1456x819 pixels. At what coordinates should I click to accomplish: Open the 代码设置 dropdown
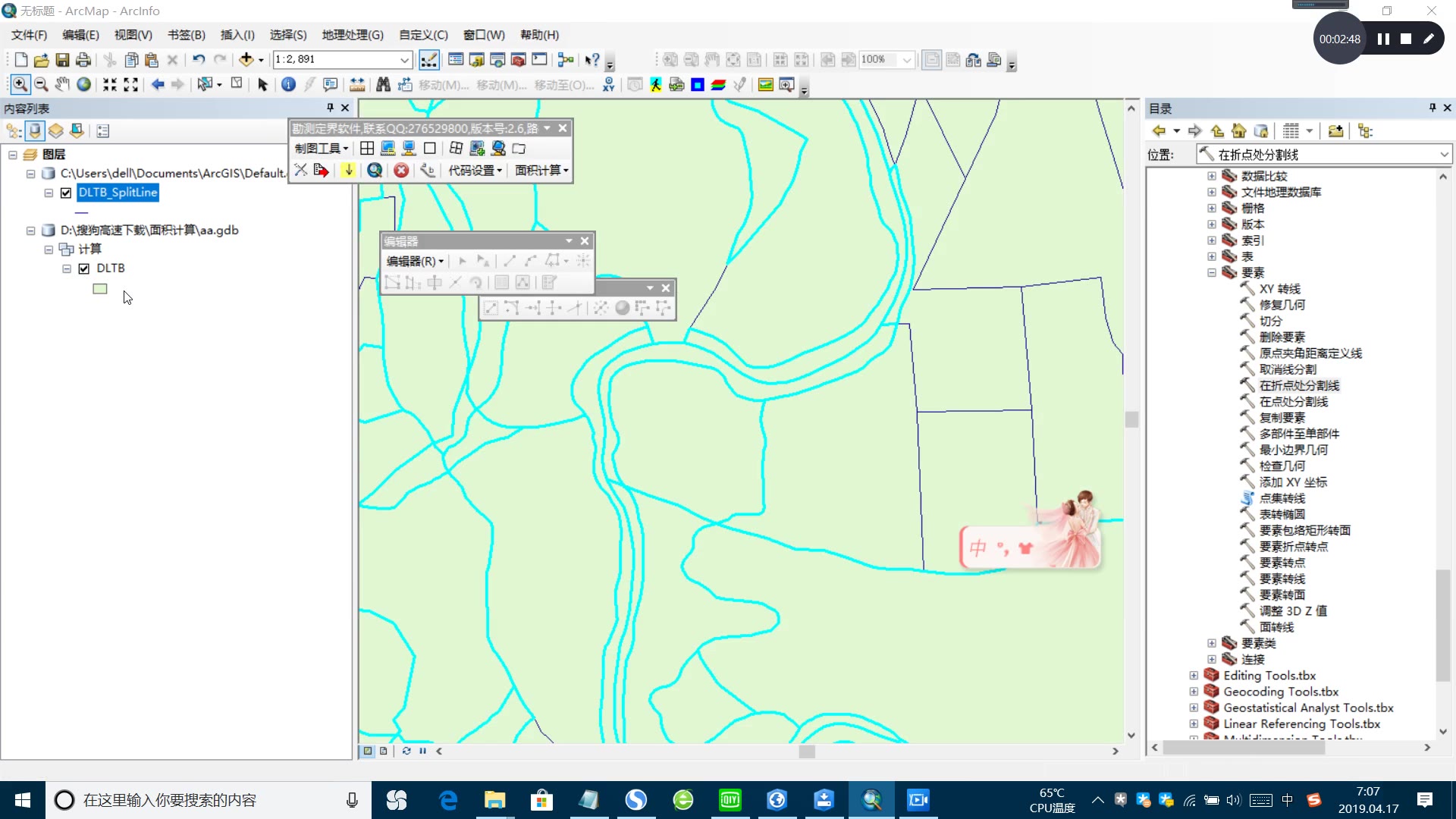tap(475, 170)
